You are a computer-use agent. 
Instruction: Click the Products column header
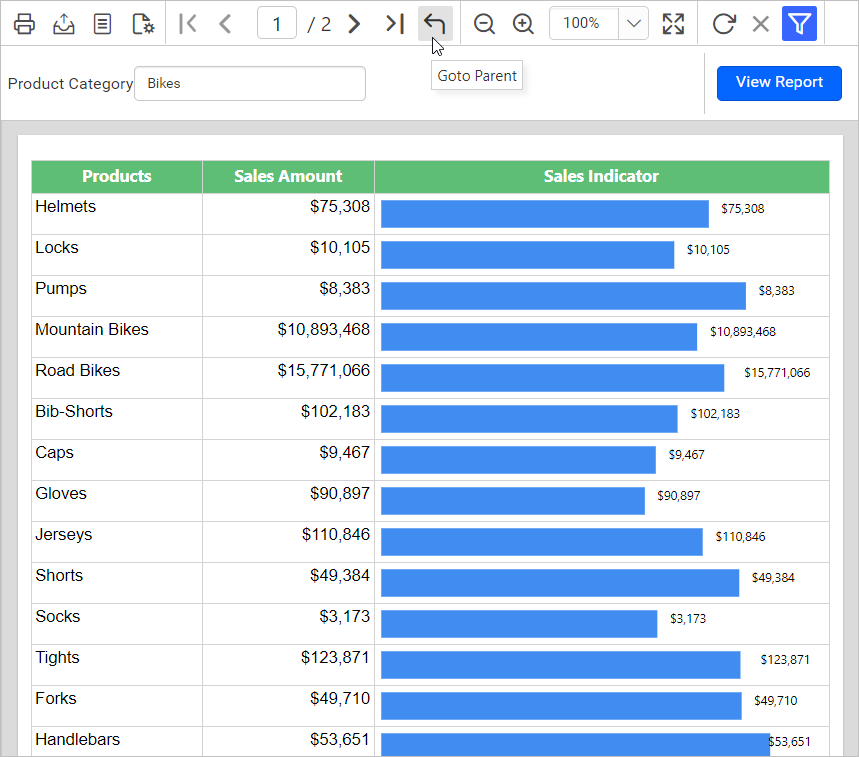(x=117, y=176)
